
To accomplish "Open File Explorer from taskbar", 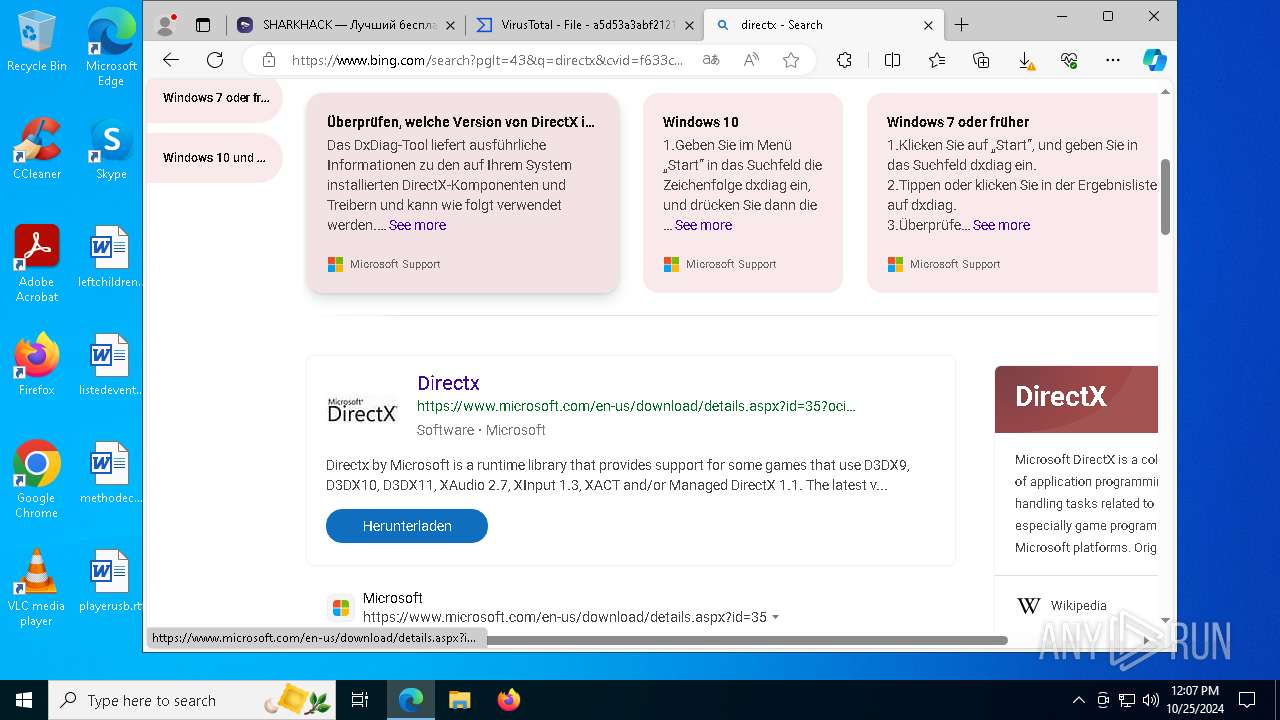I will point(460,700).
